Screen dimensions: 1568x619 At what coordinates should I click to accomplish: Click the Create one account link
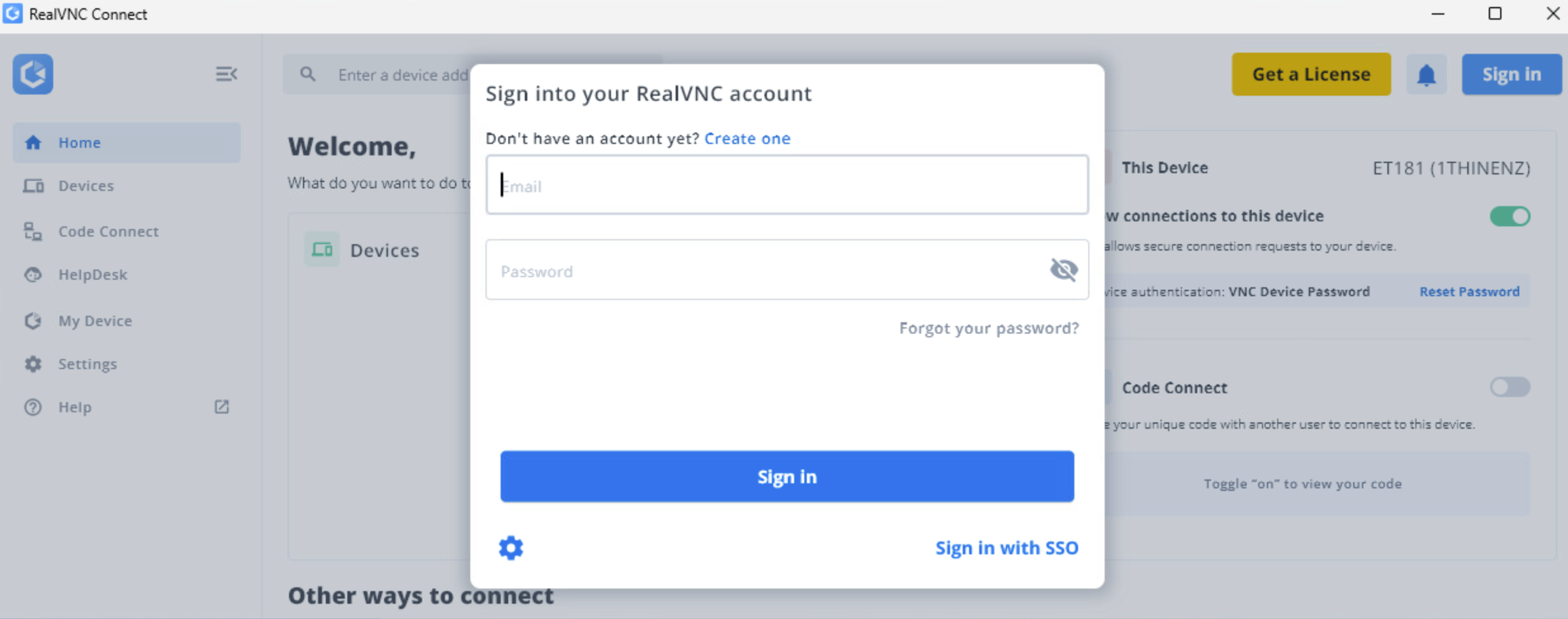click(747, 138)
